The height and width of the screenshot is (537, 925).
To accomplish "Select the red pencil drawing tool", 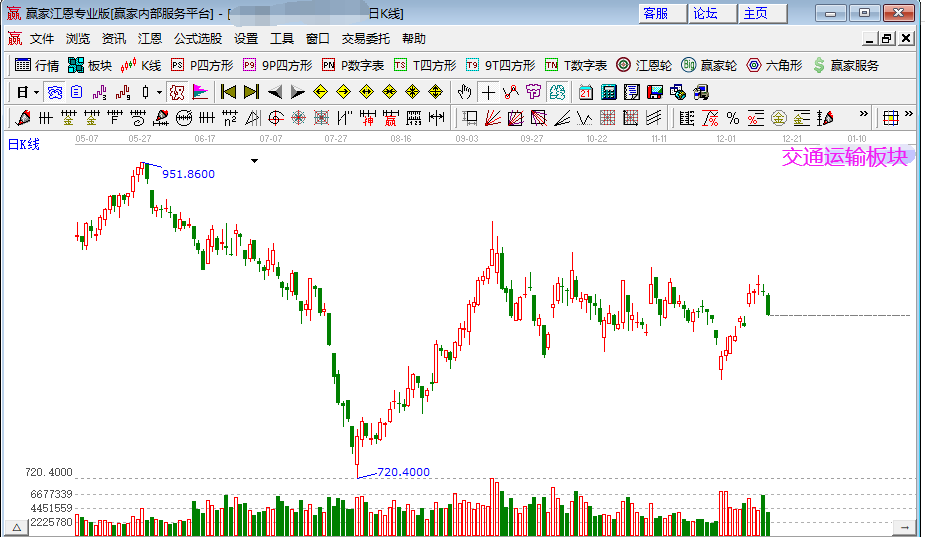I will pyautogui.click(x=23, y=118).
